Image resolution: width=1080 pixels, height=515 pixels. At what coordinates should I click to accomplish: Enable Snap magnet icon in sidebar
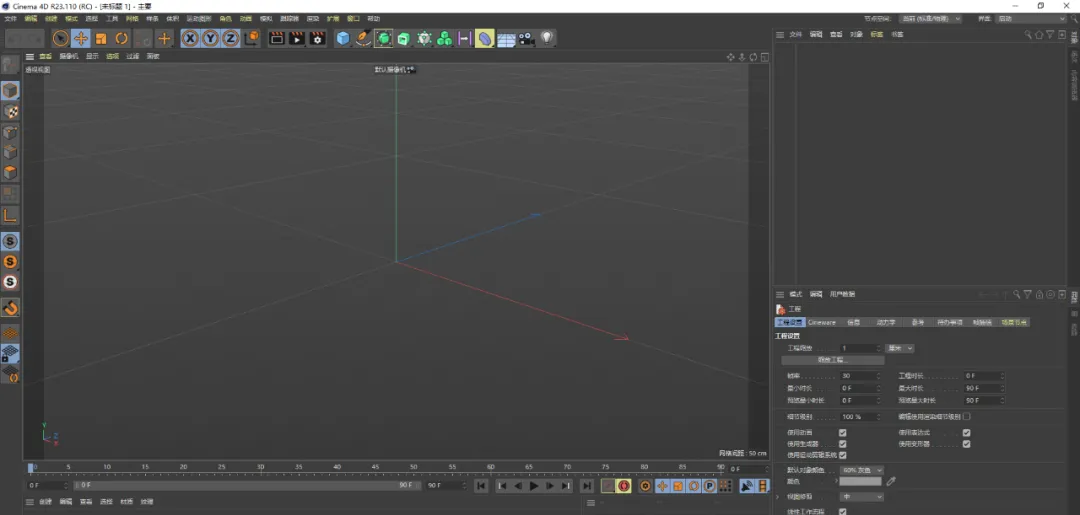pos(10,307)
